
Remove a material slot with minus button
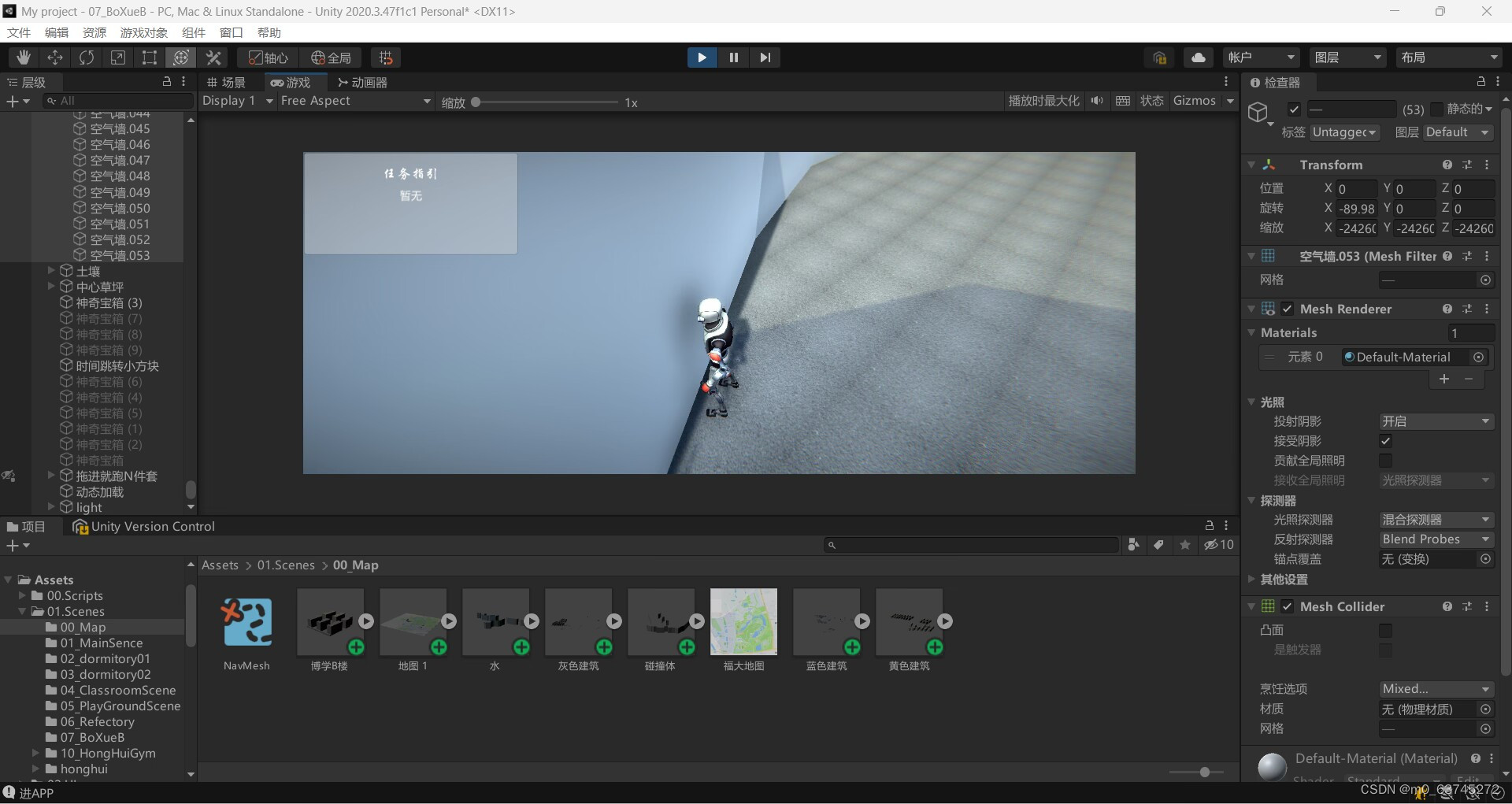point(1469,379)
